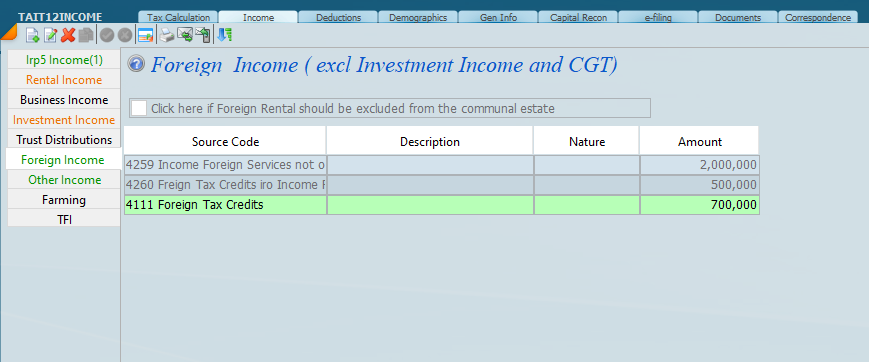Click the edit record pencil icon

50,35
